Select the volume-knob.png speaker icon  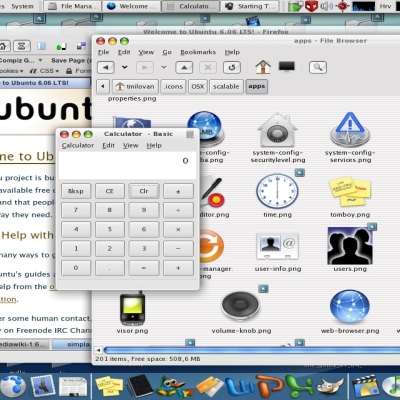point(241,306)
